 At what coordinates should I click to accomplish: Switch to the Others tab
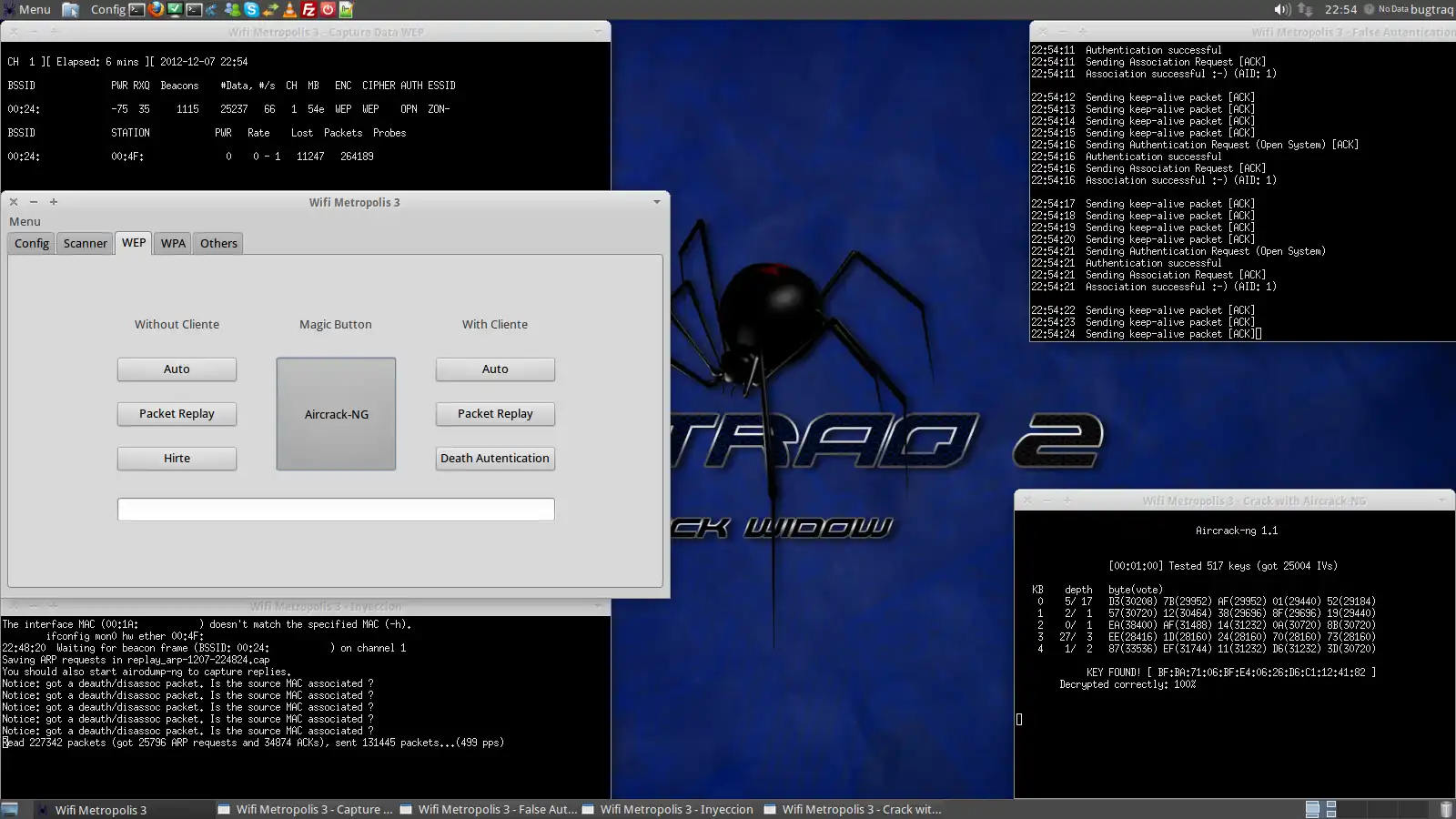coord(218,243)
